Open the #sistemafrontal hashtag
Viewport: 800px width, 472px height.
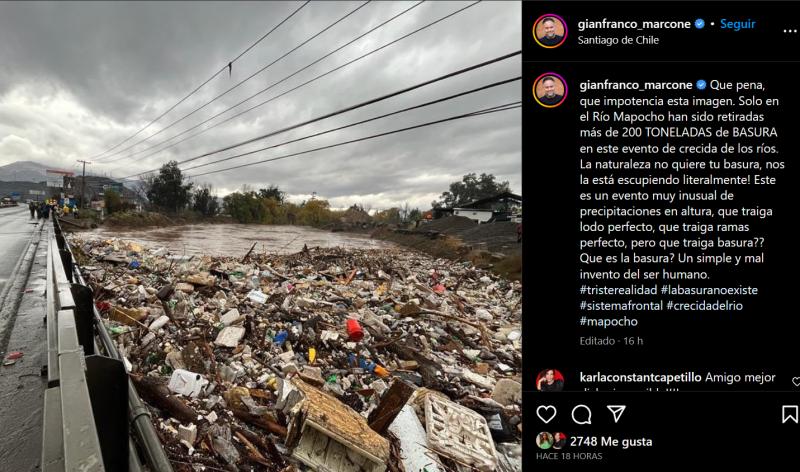(x=621, y=306)
